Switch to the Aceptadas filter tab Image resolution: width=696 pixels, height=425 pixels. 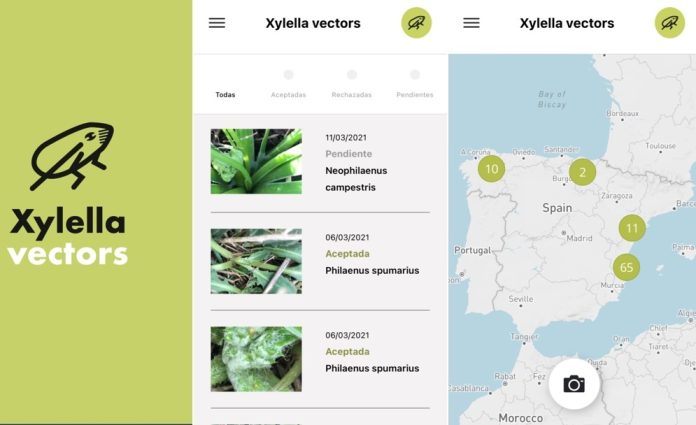[288, 95]
